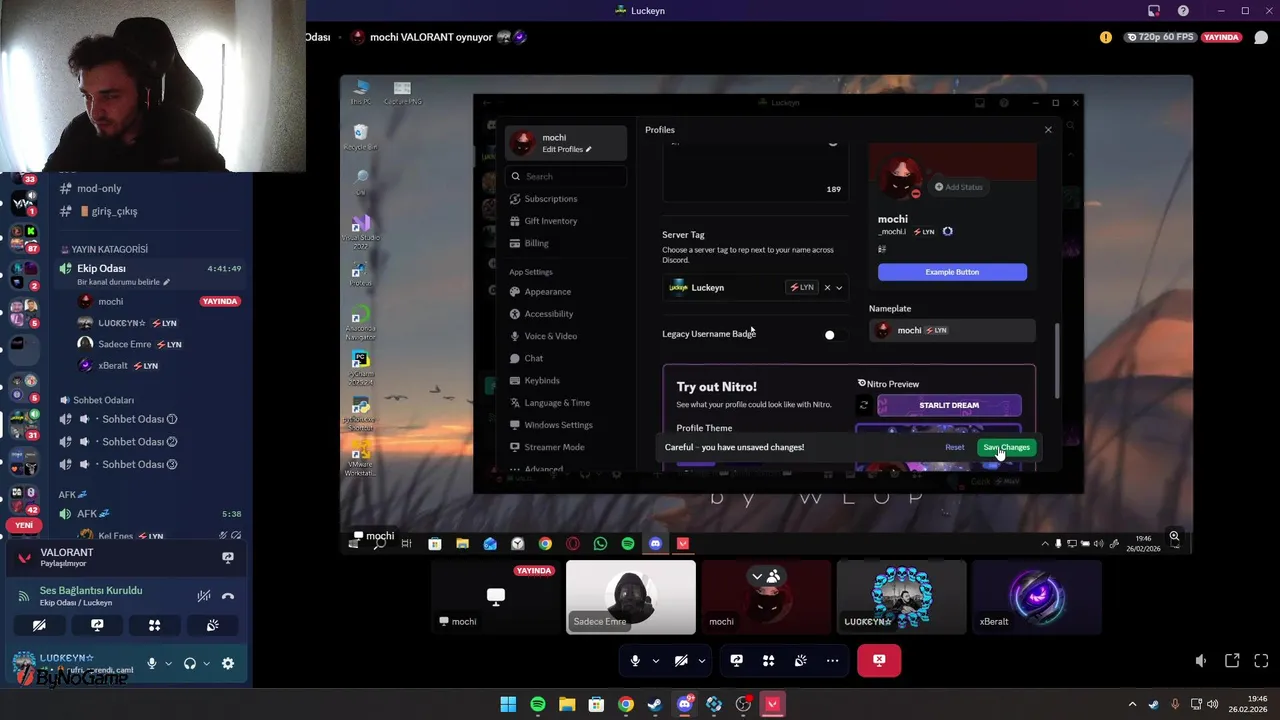Screen dimensions: 1280x720
Task: Toggle camera in left voice panel
Action: (x=39, y=625)
